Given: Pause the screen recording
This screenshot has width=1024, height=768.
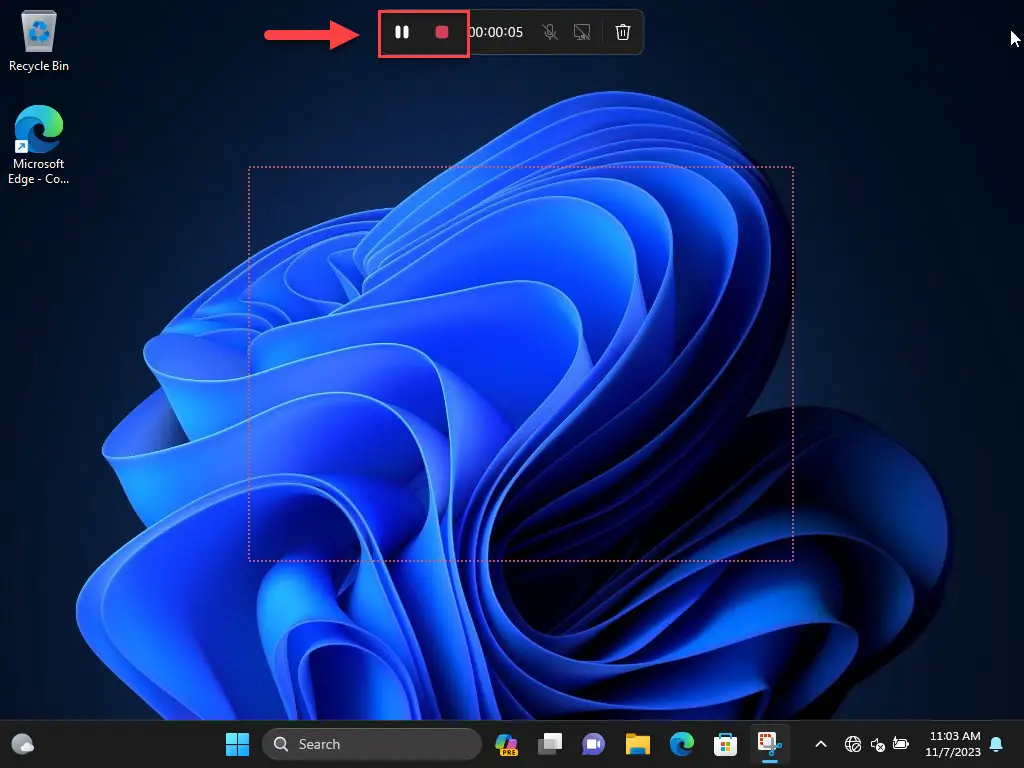Looking at the screenshot, I should 402,32.
